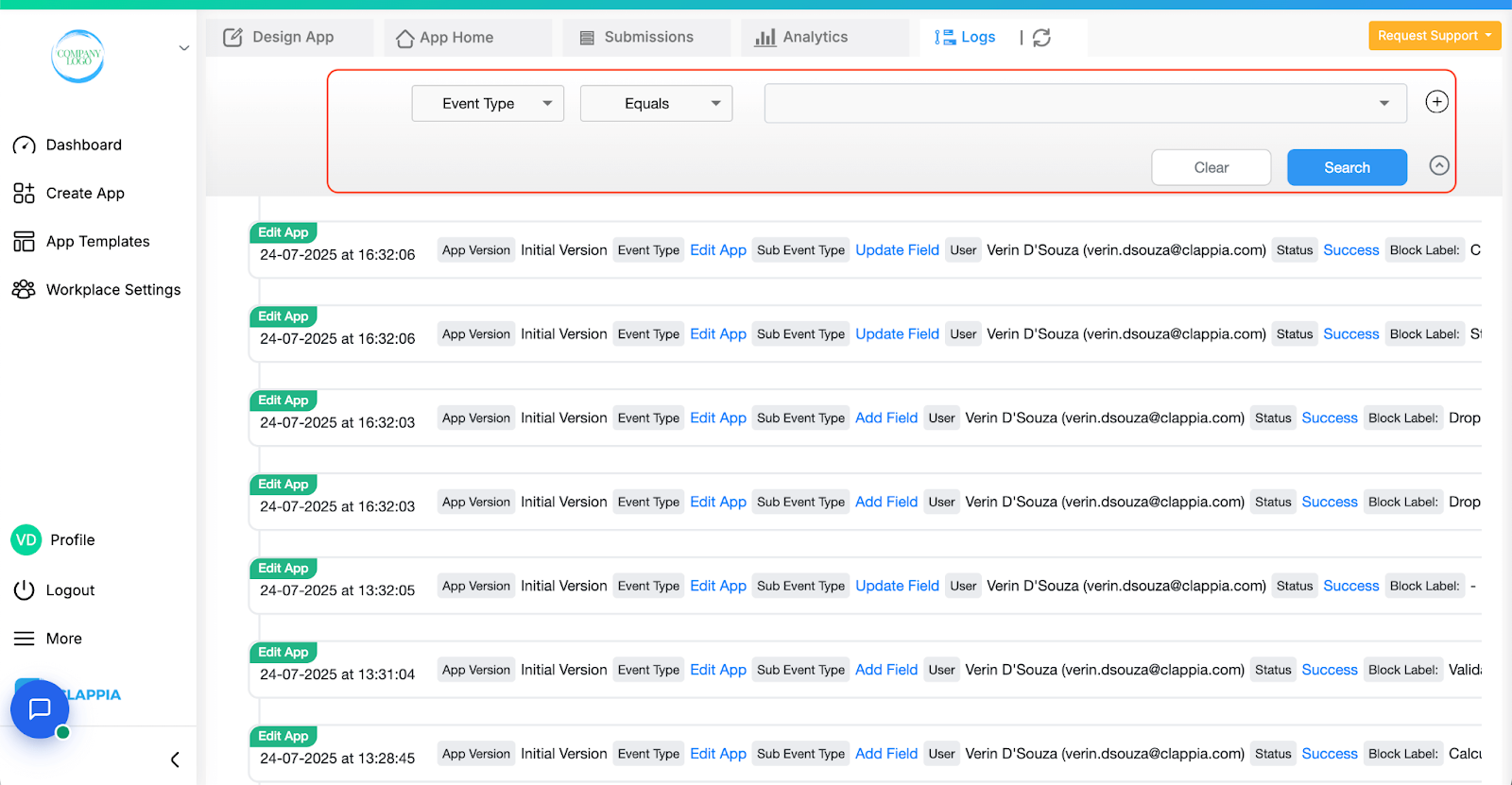Click Success status in 13:32:05 row
The image size is (1512, 785).
pyautogui.click(x=1351, y=586)
